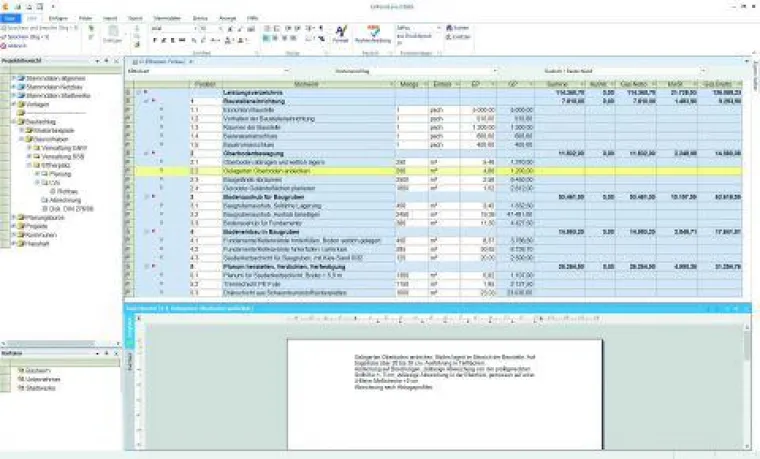This screenshot has width=760, height=459.
Task: Click the Format icon in the ribbon
Action: (341, 34)
